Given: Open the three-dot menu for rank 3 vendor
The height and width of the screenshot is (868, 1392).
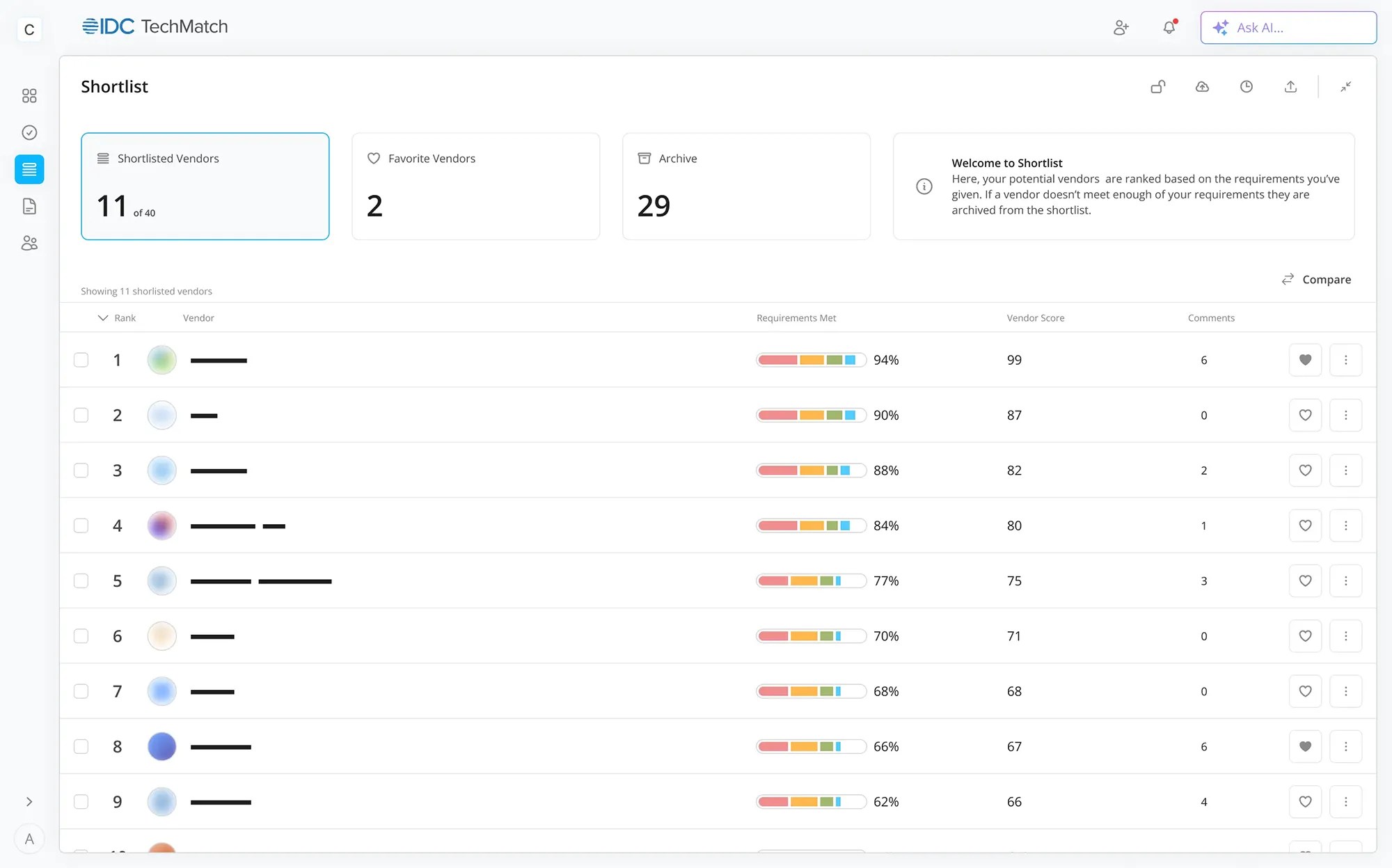Looking at the screenshot, I should [1346, 470].
